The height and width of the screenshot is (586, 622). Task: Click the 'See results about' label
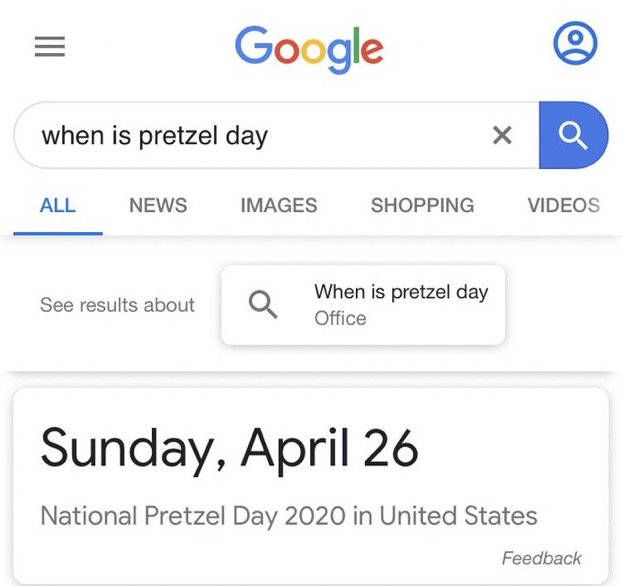pyautogui.click(x=117, y=305)
